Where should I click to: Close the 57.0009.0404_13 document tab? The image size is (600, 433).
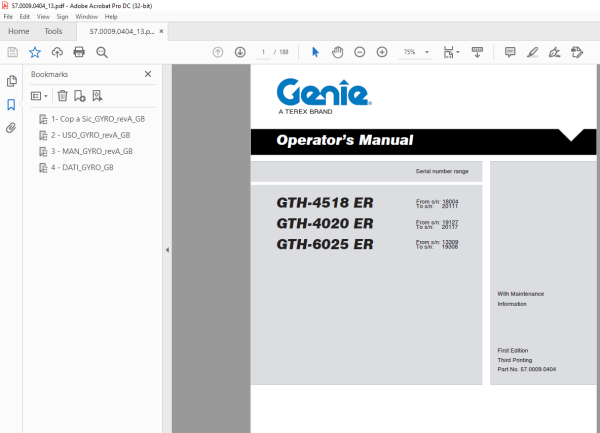tap(161, 31)
